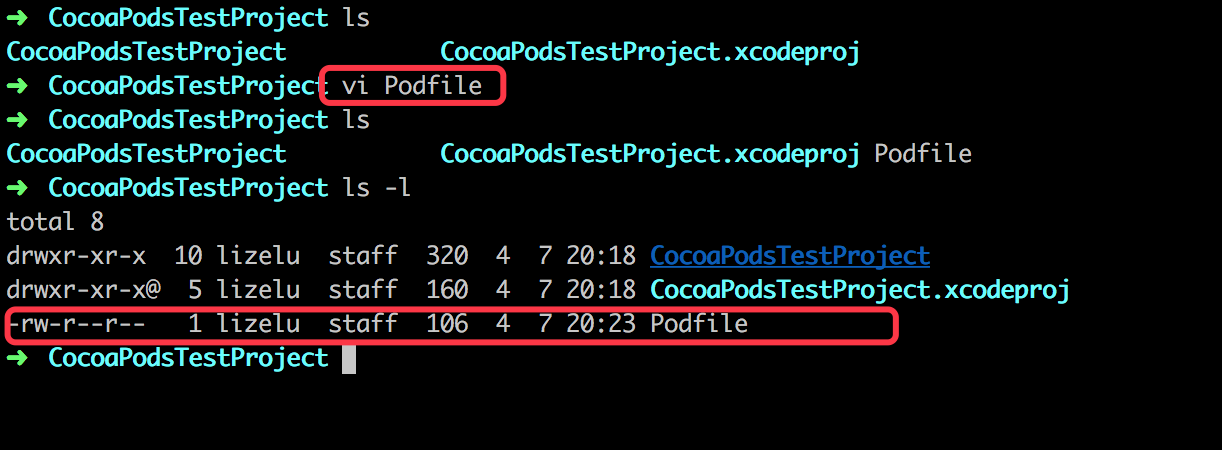This screenshot has width=1222, height=450.
Task: Click CocoaPodsTestProject.xcodeproj in the long listing
Action: [860, 290]
